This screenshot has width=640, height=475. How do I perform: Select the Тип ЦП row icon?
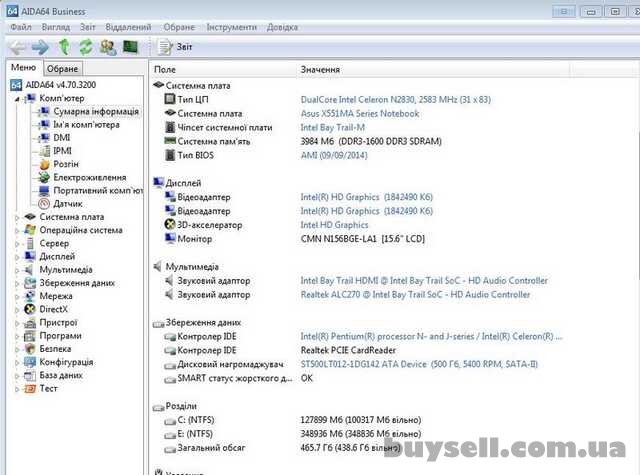170,99
